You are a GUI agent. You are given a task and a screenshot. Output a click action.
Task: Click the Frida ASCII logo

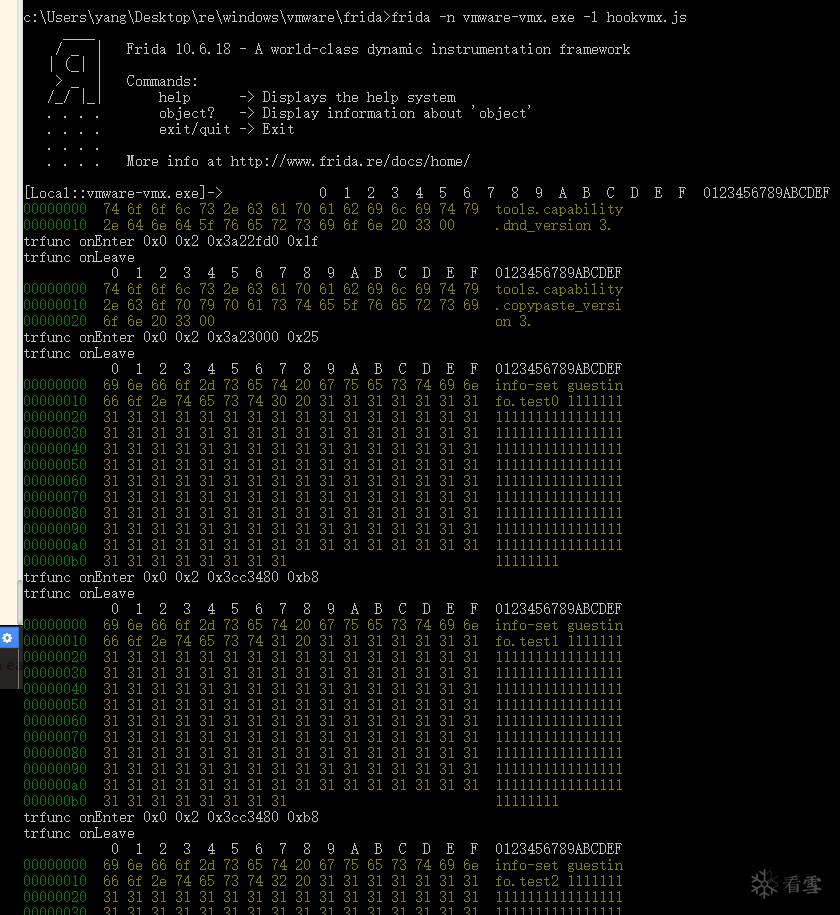point(75,71)
